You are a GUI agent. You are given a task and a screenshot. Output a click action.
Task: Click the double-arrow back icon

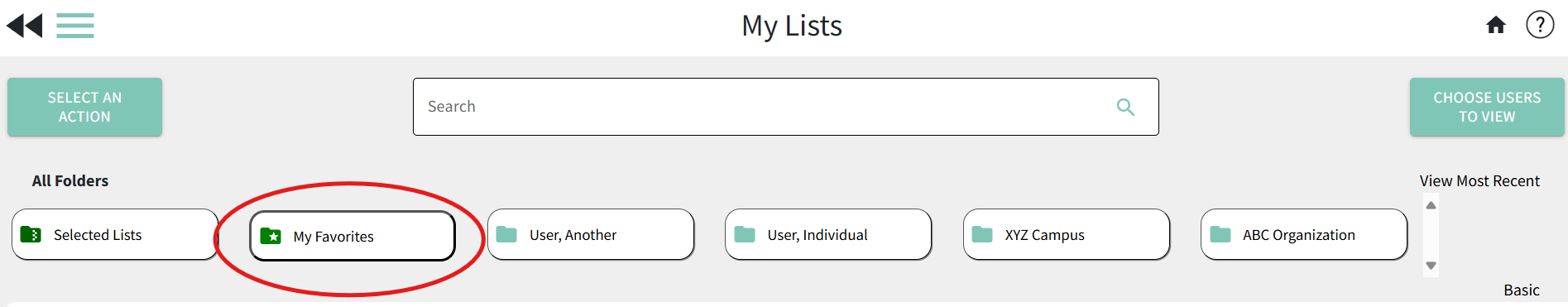(x=24, y=26)
